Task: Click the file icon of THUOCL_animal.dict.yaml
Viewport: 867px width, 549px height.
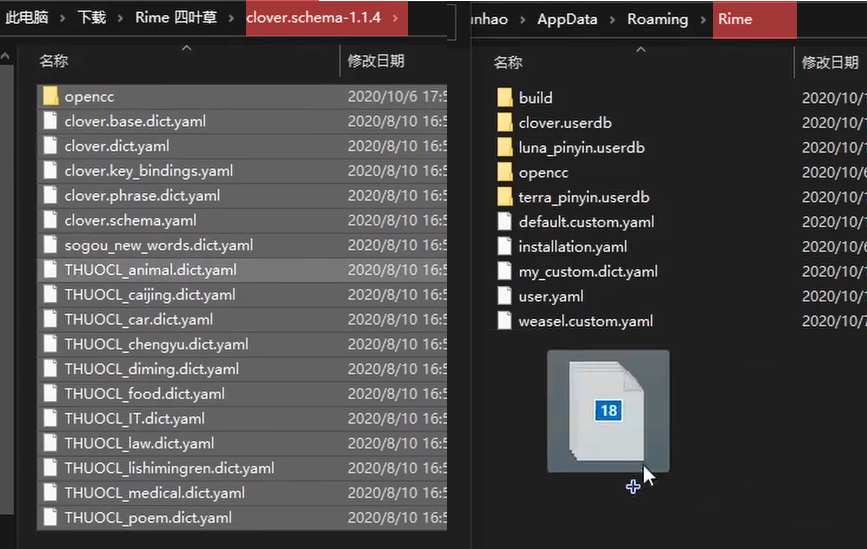Action: [x=50, y=270]
